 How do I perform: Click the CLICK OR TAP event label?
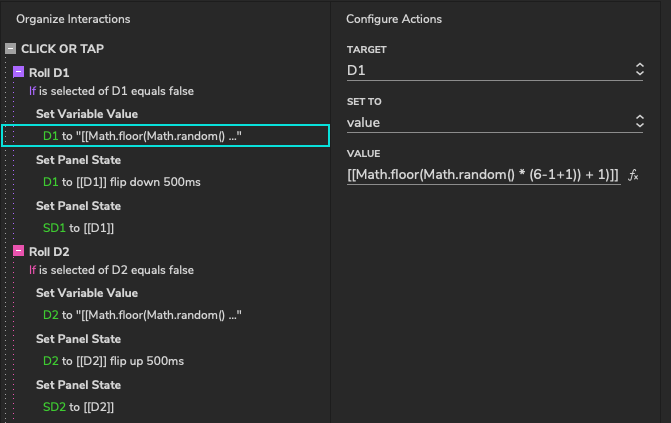(62, 48)
